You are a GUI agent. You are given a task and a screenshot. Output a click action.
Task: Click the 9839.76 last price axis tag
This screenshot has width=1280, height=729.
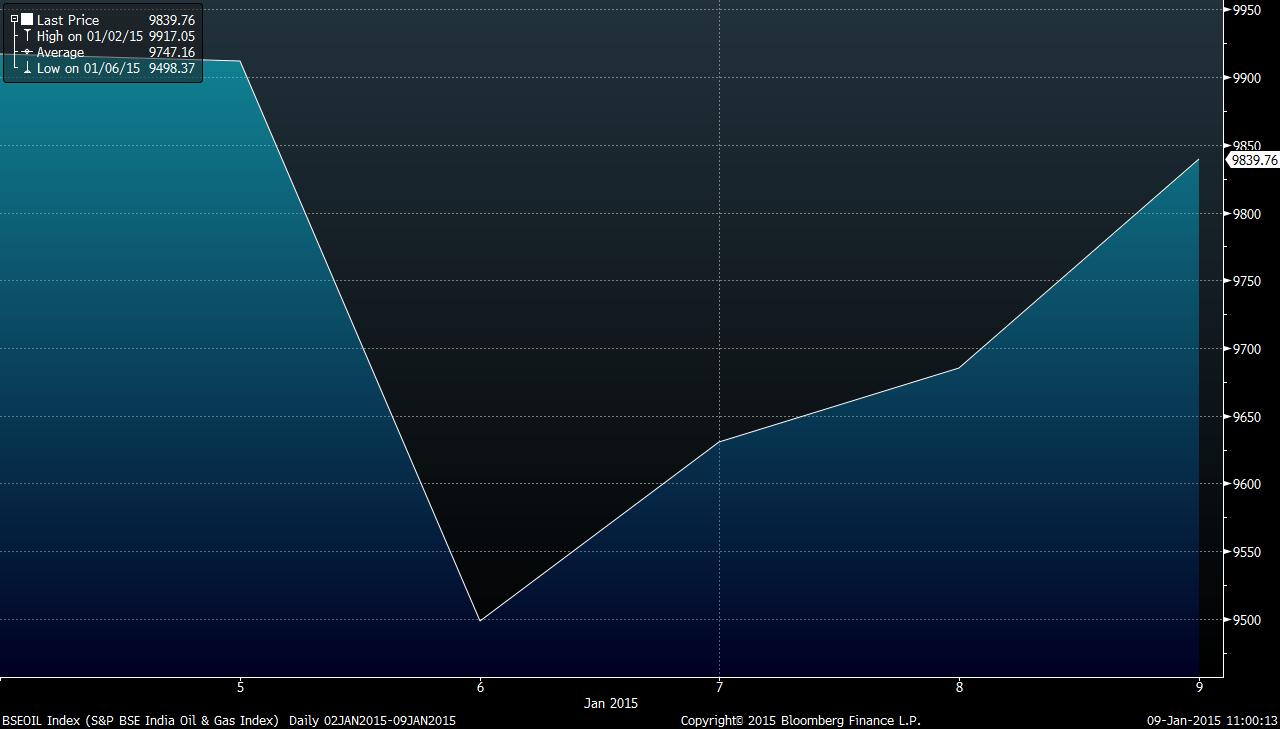pyautogui.click(x=1254, y=160)
